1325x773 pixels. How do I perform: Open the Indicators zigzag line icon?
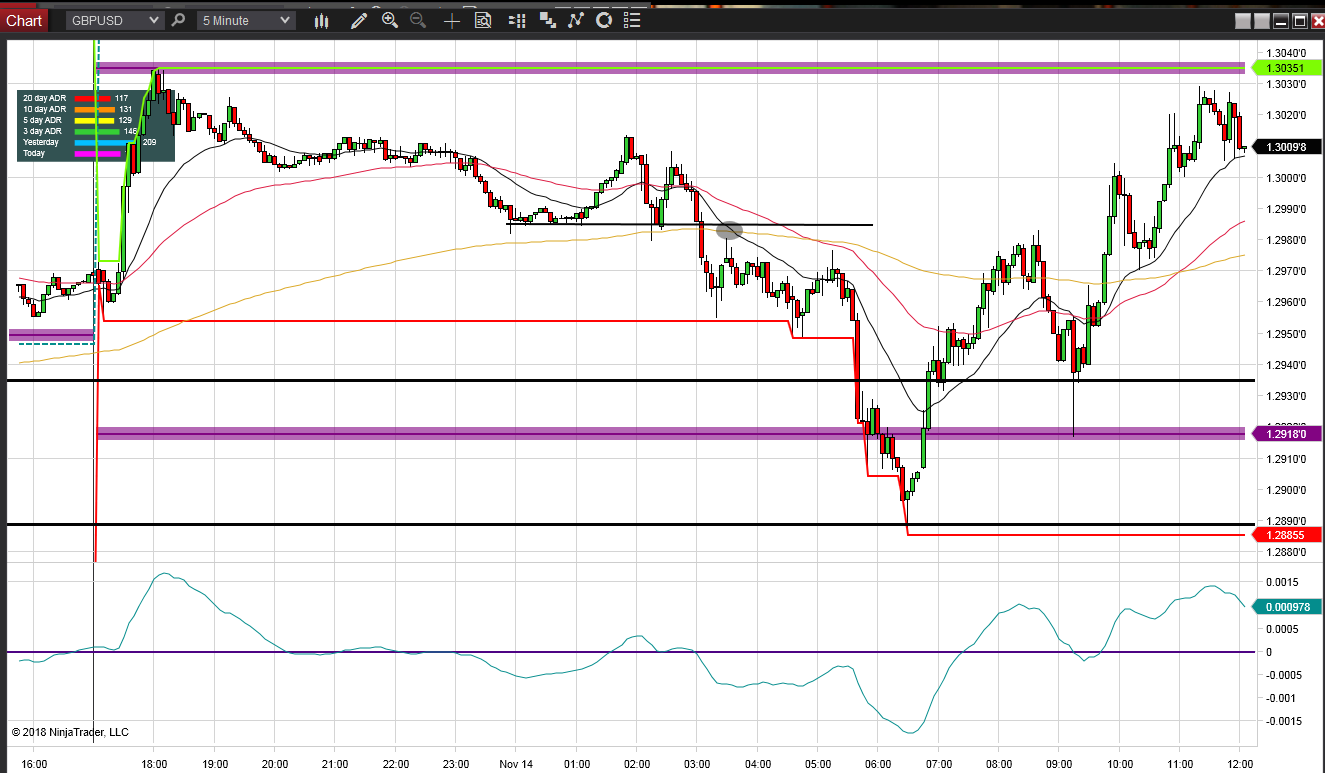click(x=575, y=20)
